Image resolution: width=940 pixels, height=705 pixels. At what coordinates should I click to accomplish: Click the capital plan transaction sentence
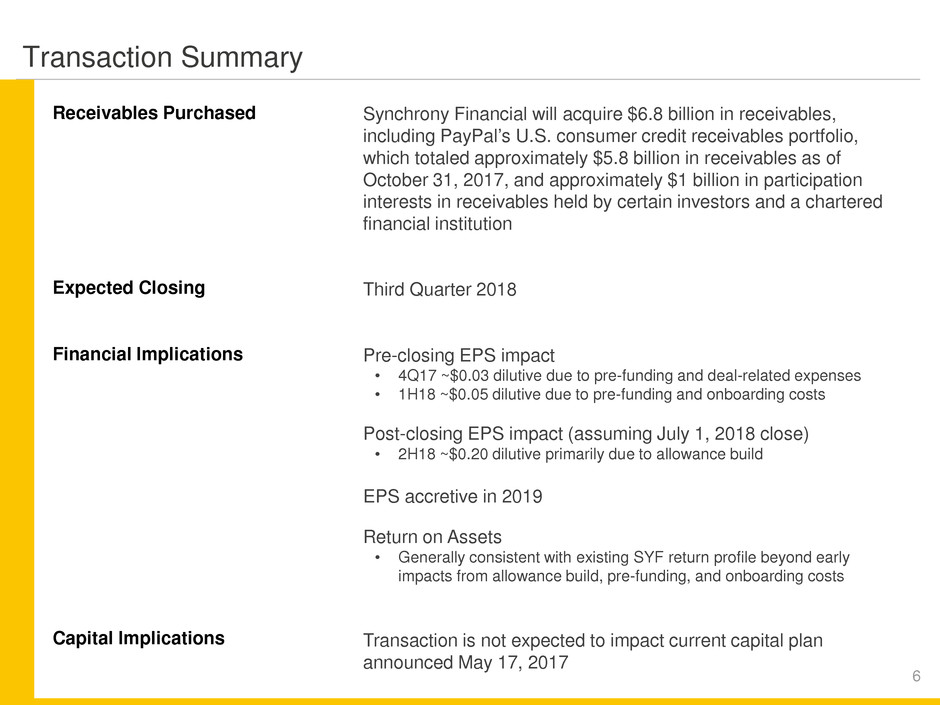click(x=592, y=651)
